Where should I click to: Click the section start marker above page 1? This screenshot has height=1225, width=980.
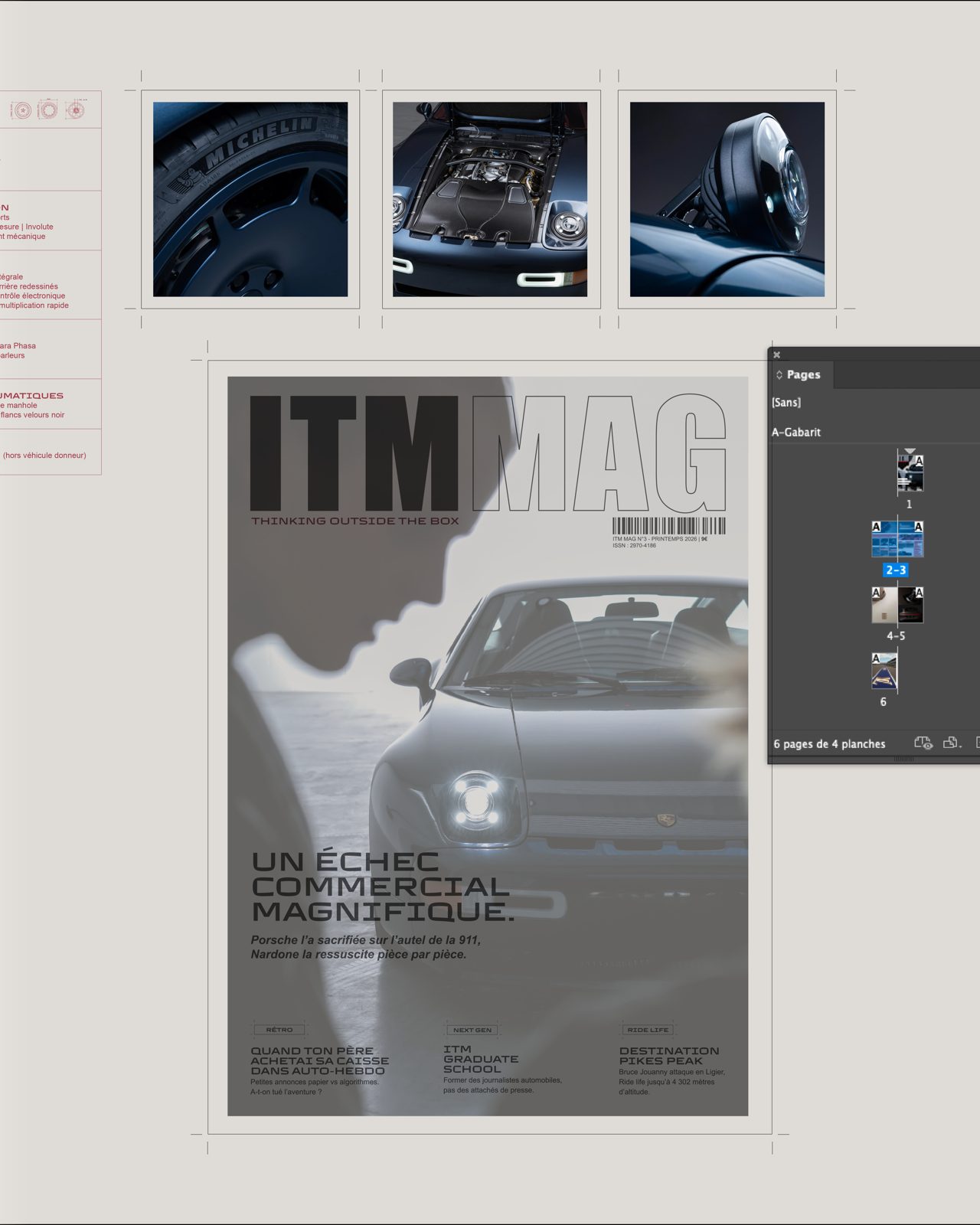tap(910, 451)
